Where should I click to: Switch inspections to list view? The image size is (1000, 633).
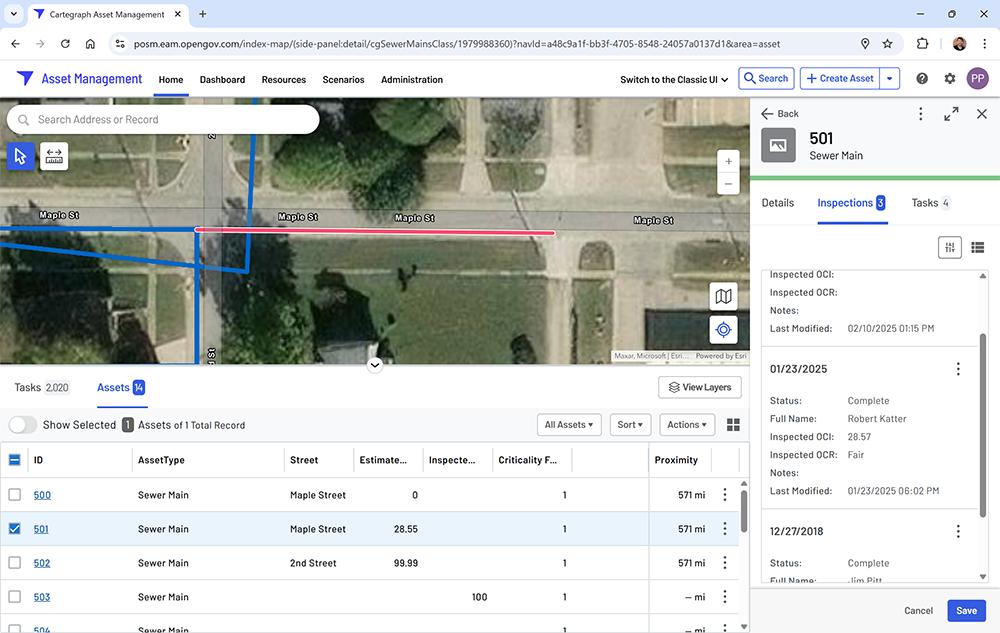977,247
